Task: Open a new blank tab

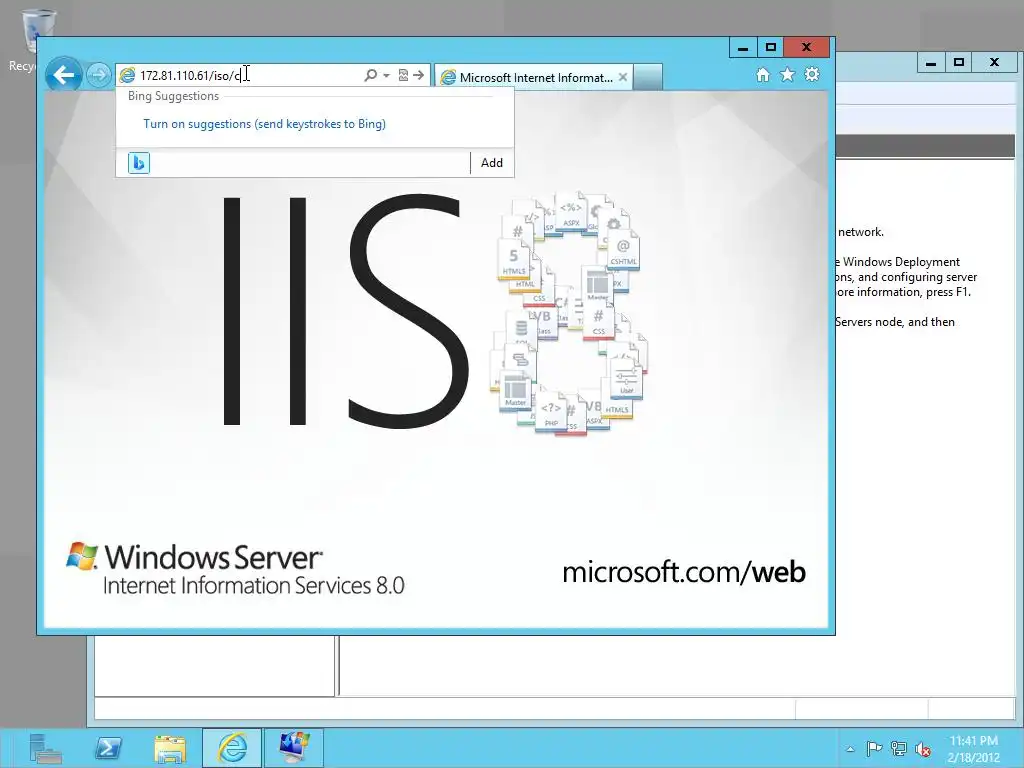Action: (x=648, y=77)
